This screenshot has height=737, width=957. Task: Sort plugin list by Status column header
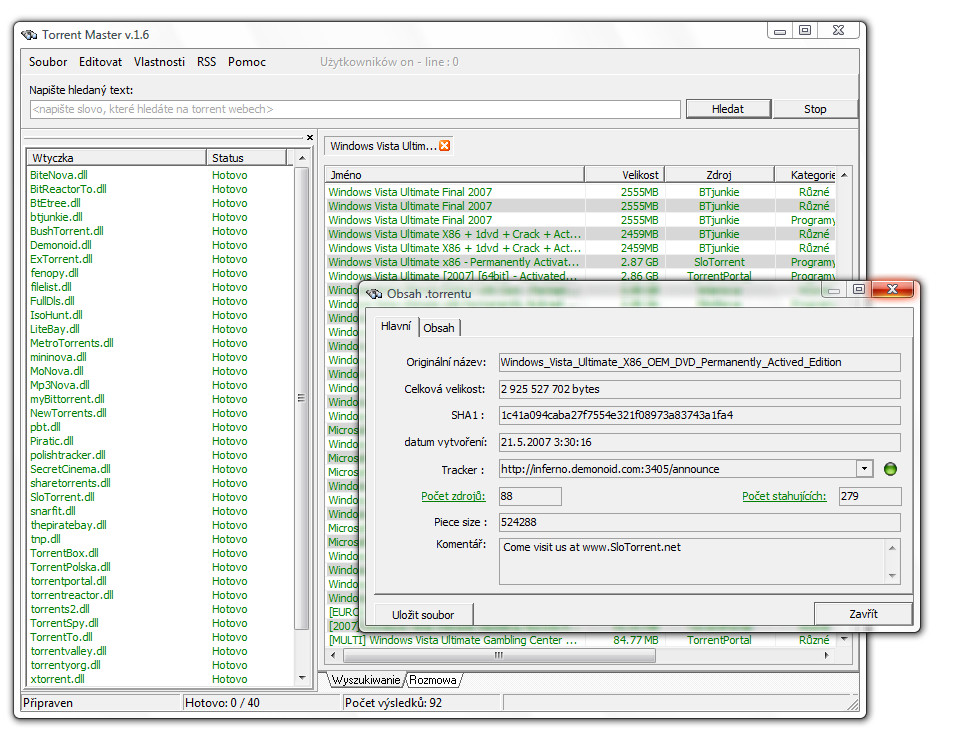click(246, 157)
